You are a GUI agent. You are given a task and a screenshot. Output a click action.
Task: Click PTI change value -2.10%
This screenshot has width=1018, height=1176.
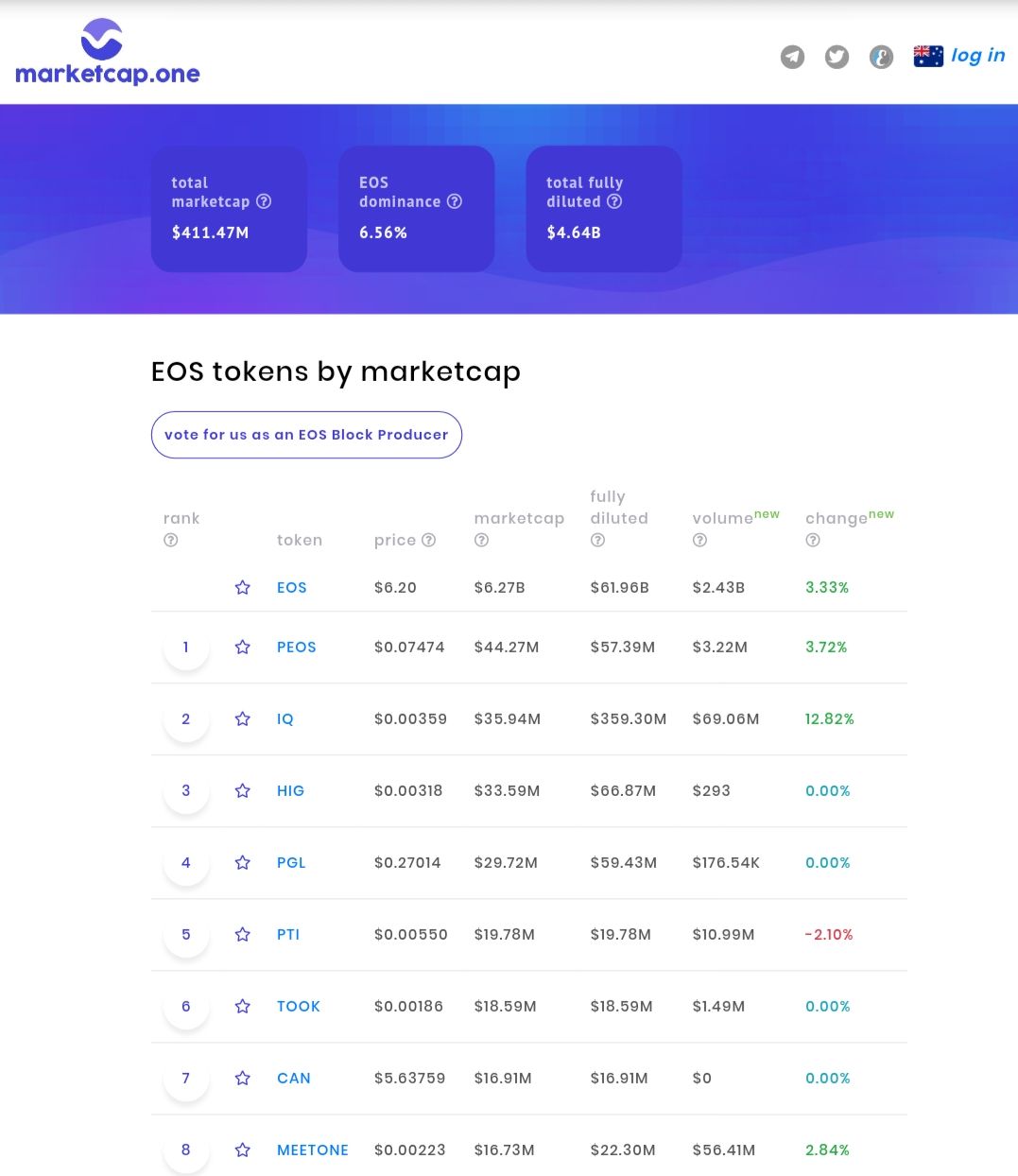(829, 934)
